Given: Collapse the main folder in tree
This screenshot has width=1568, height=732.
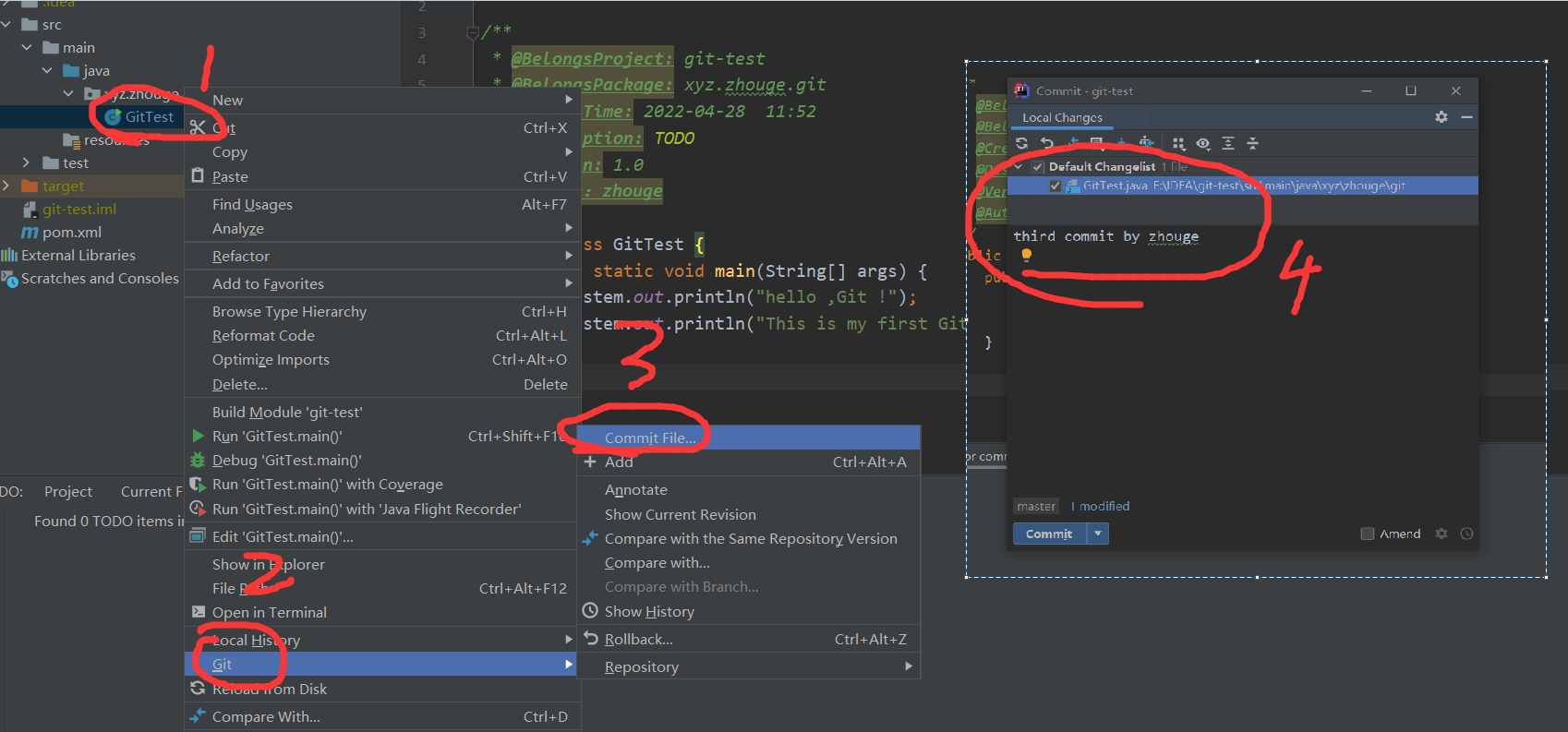Looking at the screenshot, I should point(27,48).
